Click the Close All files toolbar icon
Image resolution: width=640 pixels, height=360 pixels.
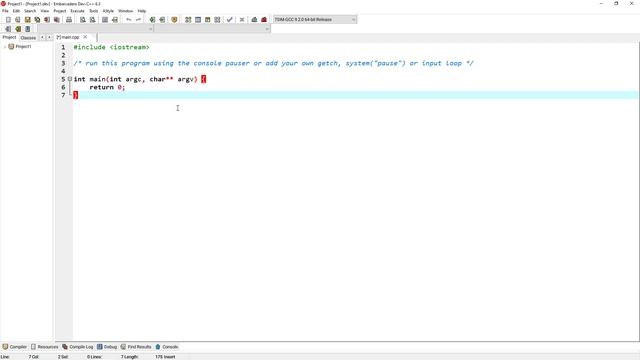point(57,20)
